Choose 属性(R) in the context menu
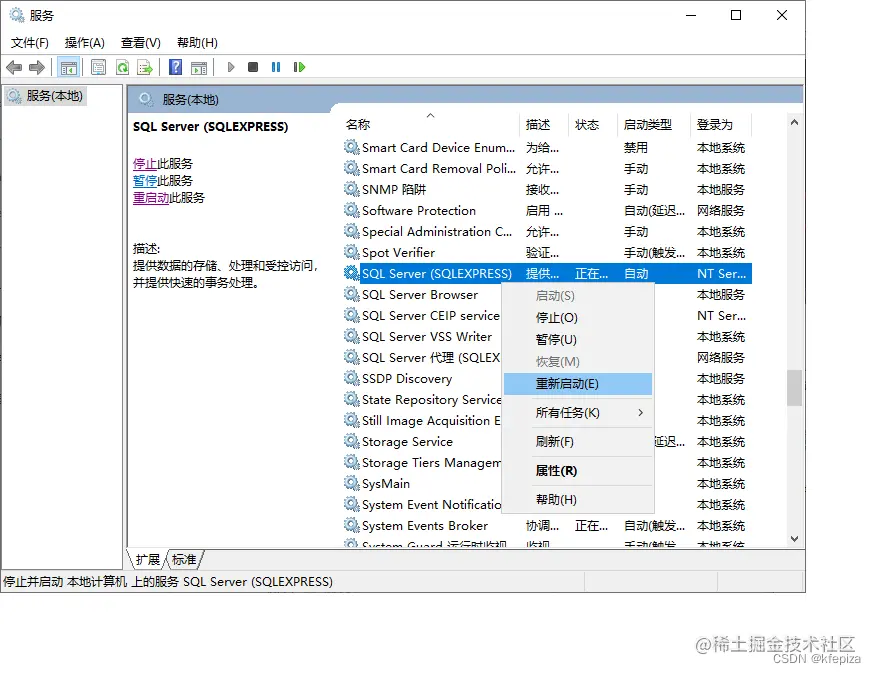876x675 pixels. (x=578, y=470)
